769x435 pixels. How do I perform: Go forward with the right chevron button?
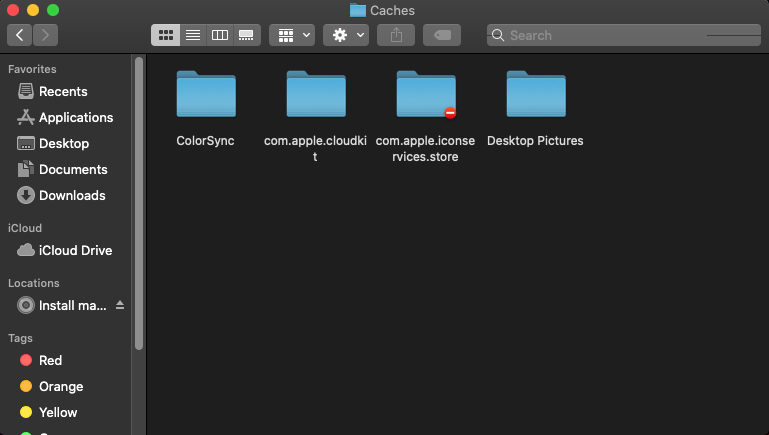coord(45,35)
